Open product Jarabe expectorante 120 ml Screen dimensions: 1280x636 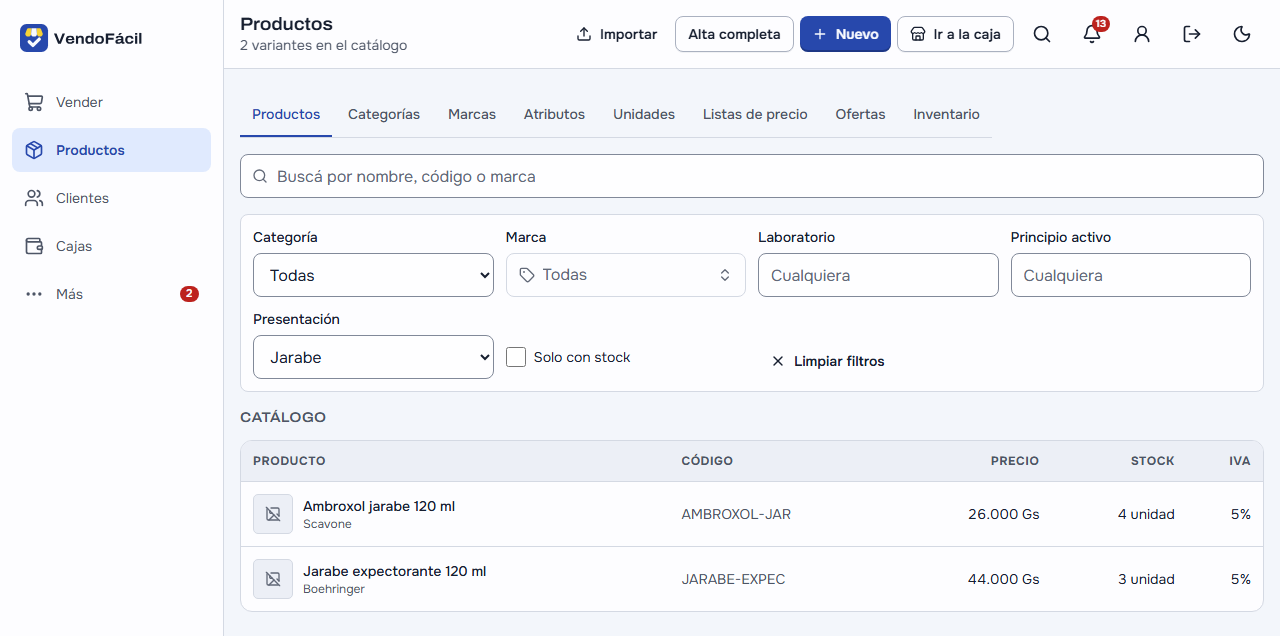394,571
